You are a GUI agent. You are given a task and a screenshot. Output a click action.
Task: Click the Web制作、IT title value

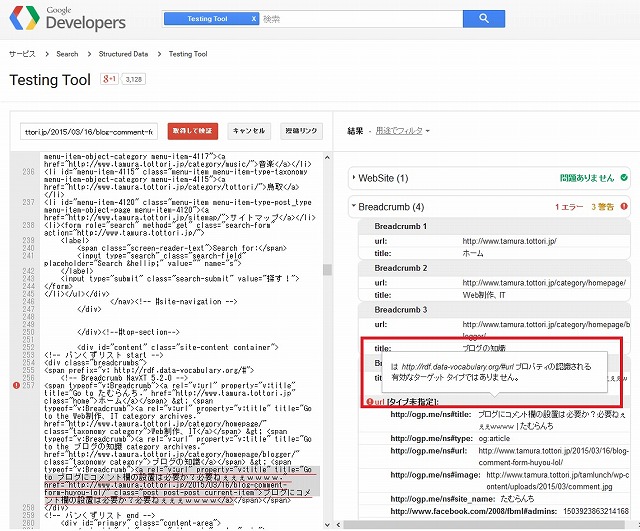484,295
